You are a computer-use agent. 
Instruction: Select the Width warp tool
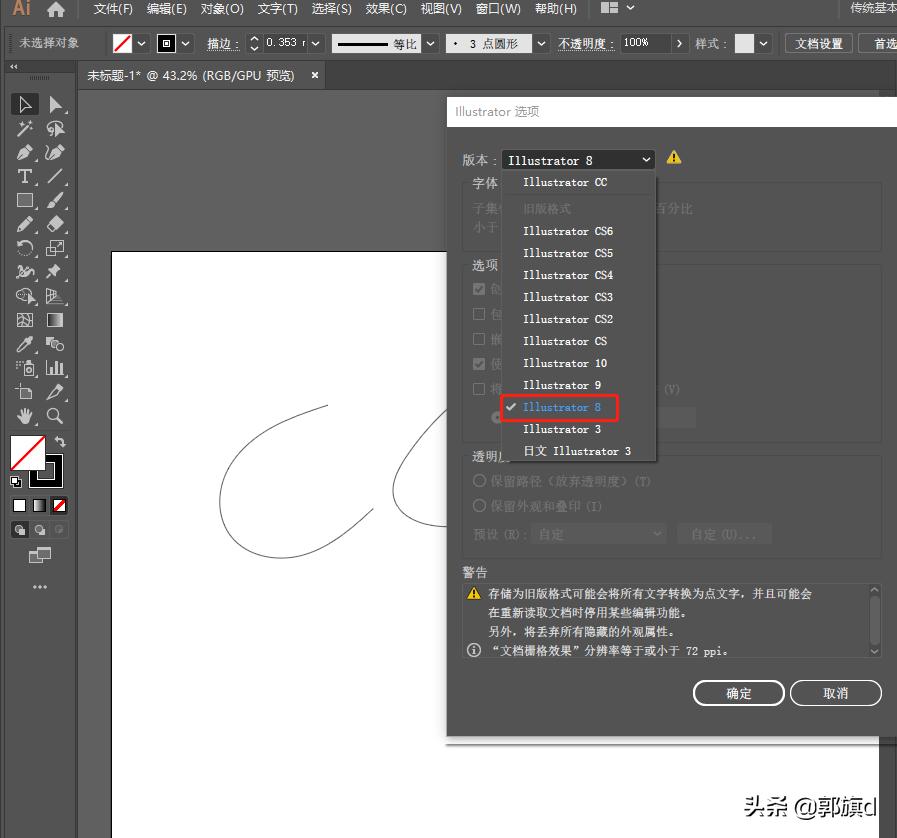pos(25,272)
